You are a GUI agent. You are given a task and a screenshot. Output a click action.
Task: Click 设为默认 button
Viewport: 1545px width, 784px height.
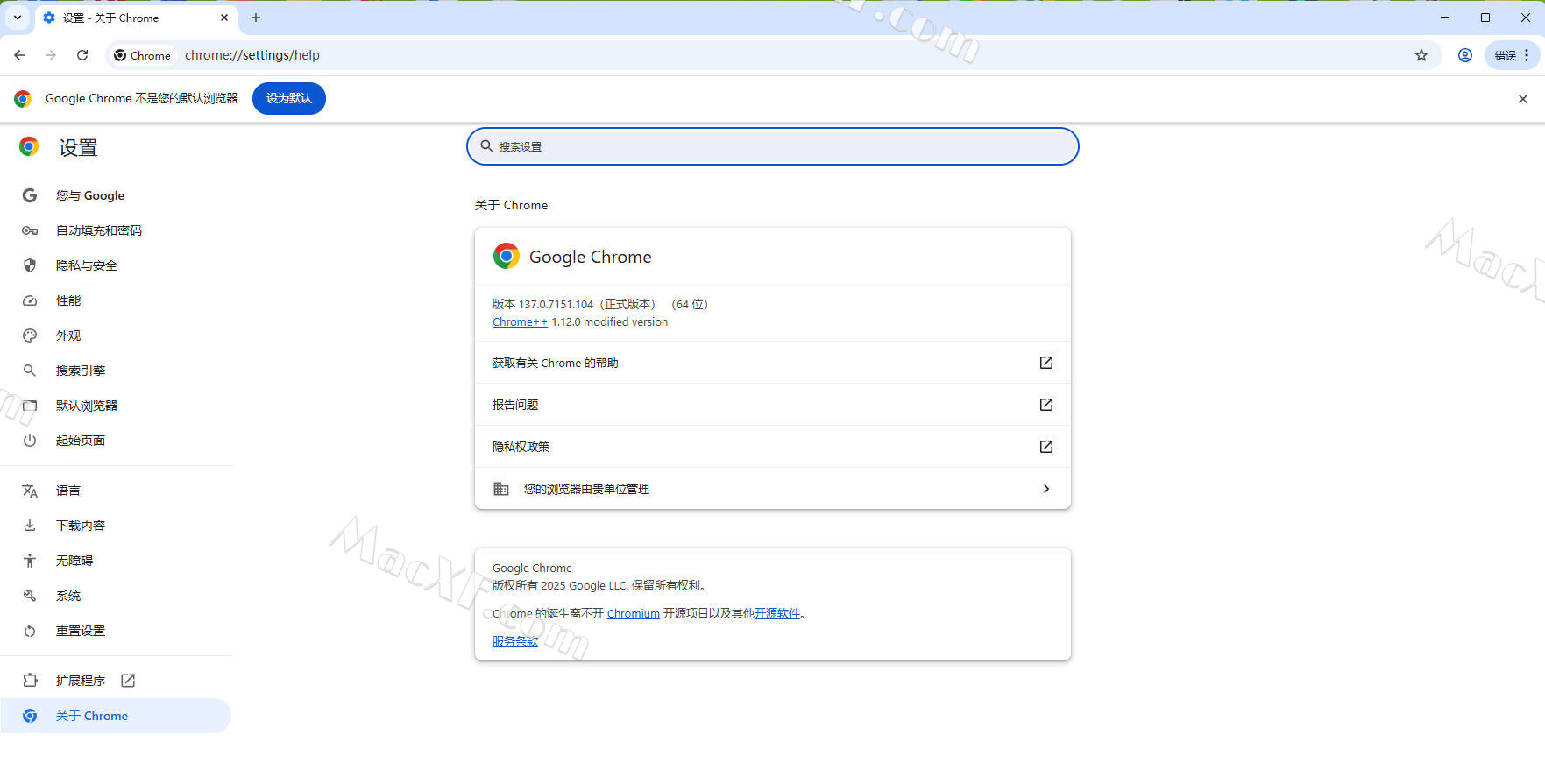(x=289, y=98)
